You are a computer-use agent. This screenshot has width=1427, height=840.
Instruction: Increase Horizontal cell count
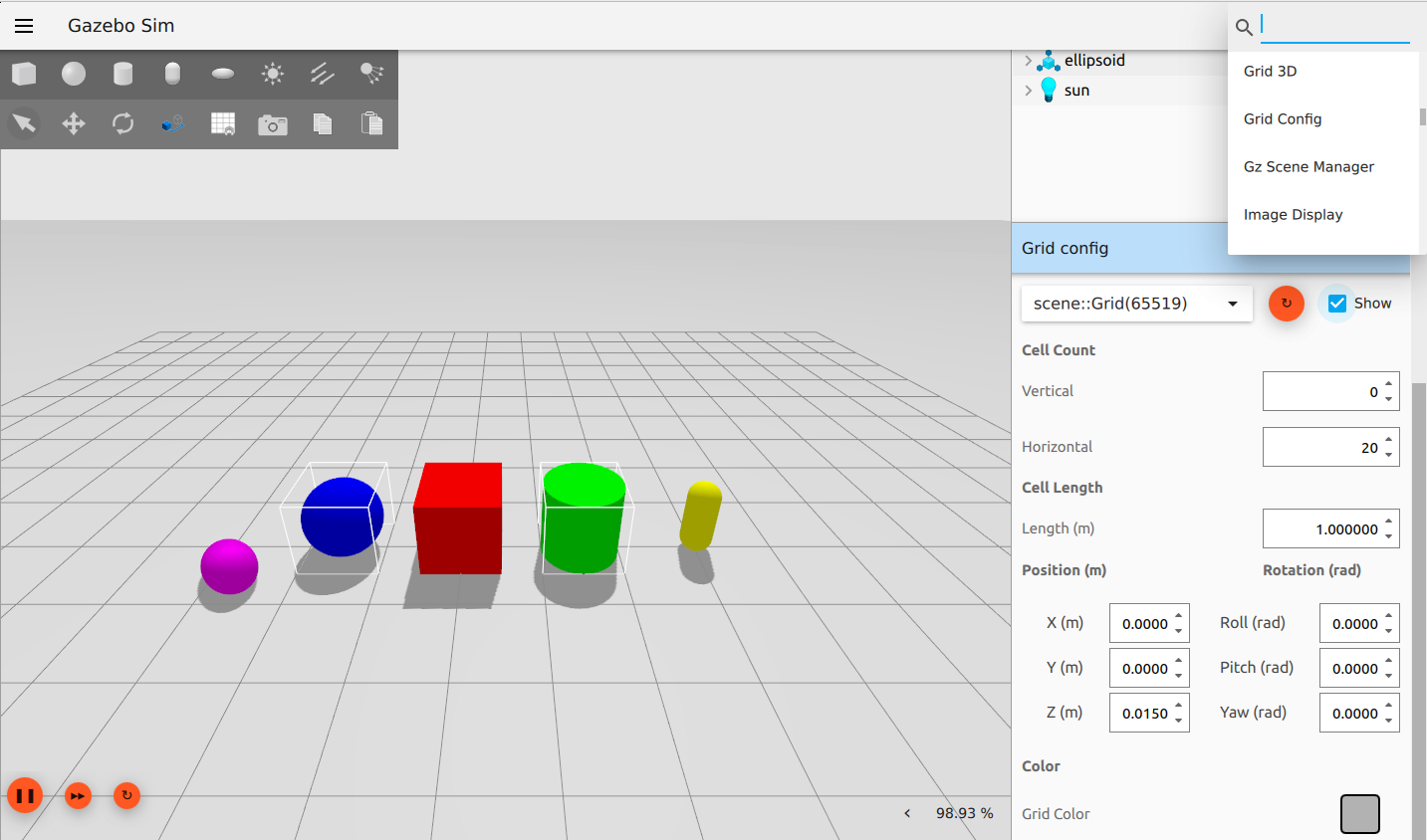(x=1388, y=440)
